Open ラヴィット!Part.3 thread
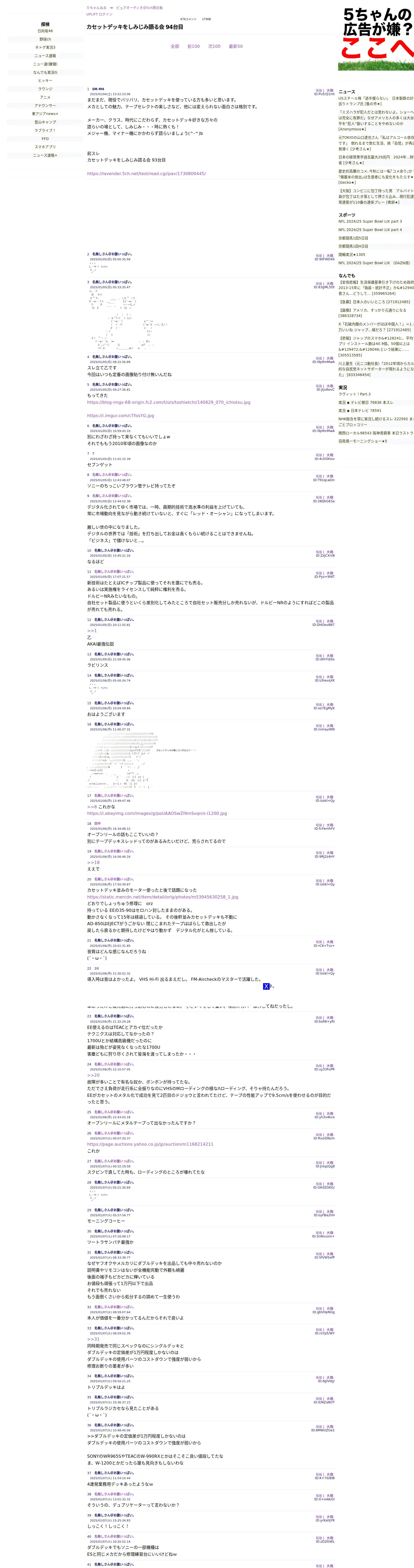The image size is (414, 1568). tap(354, 394)
